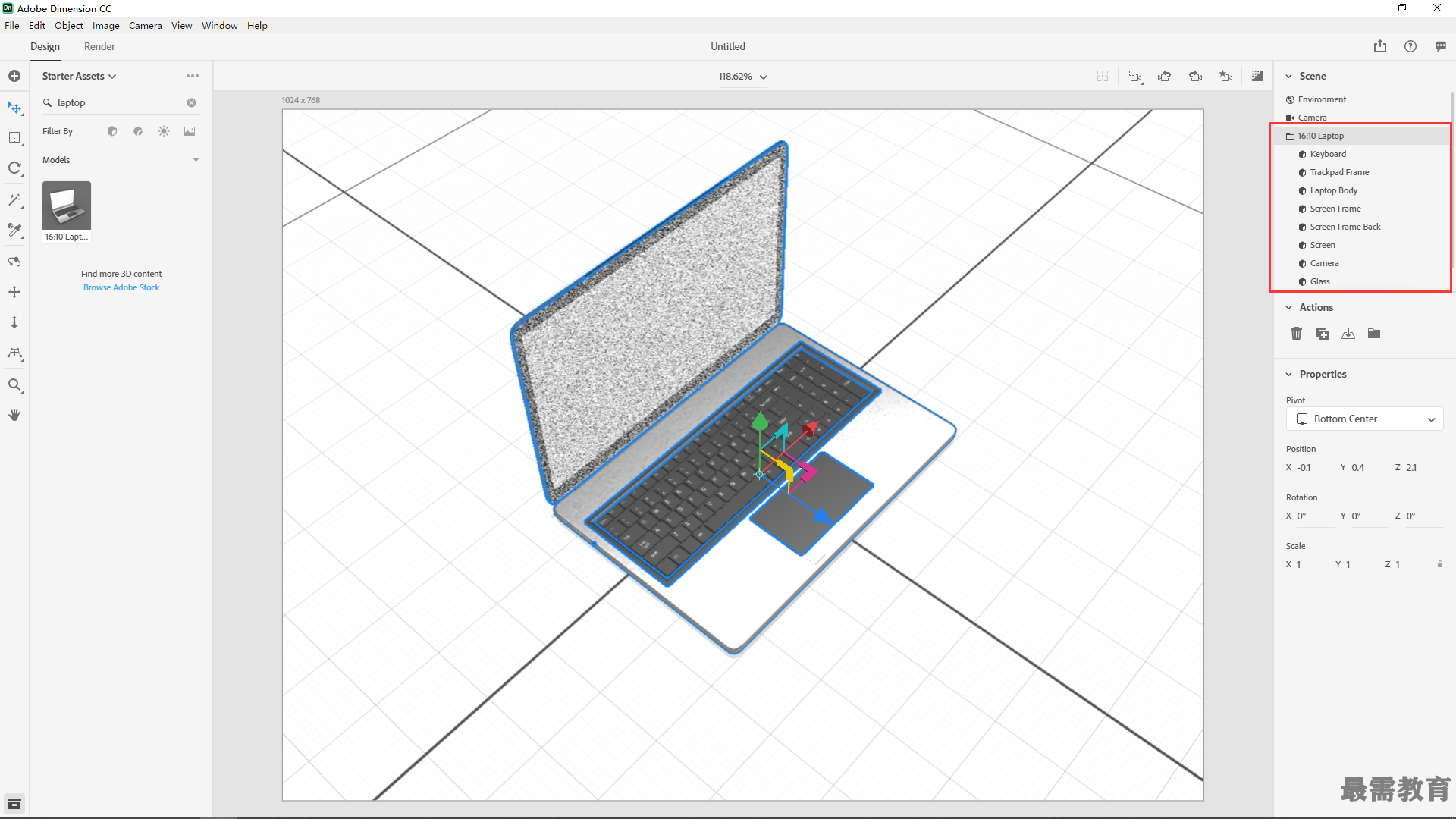
Task: Select the Sampler eyedropper tool
Action: point(14,230)
